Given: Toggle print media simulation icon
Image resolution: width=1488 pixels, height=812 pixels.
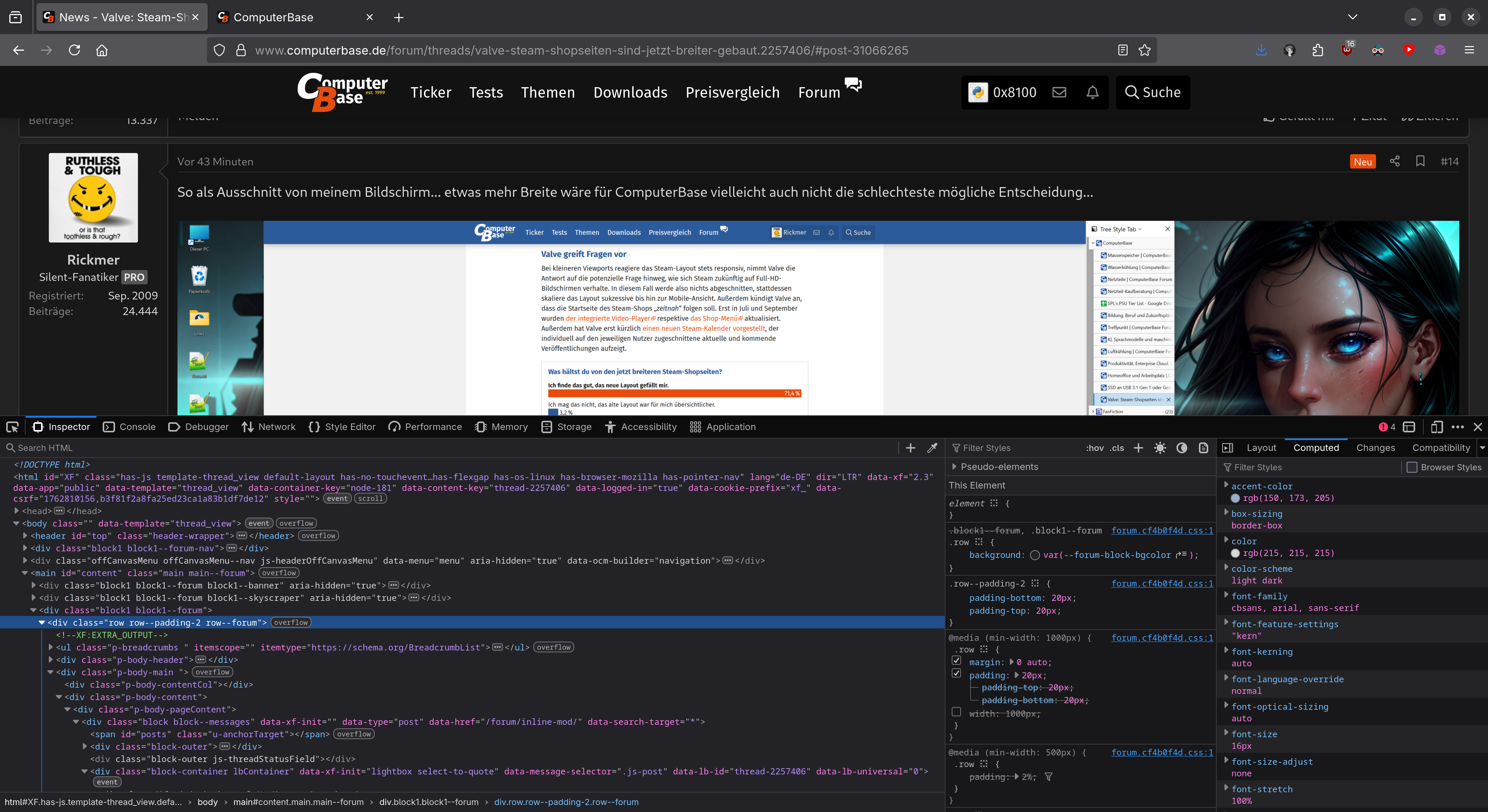Looking at the screenshot, I should [x=1203, y=447].
